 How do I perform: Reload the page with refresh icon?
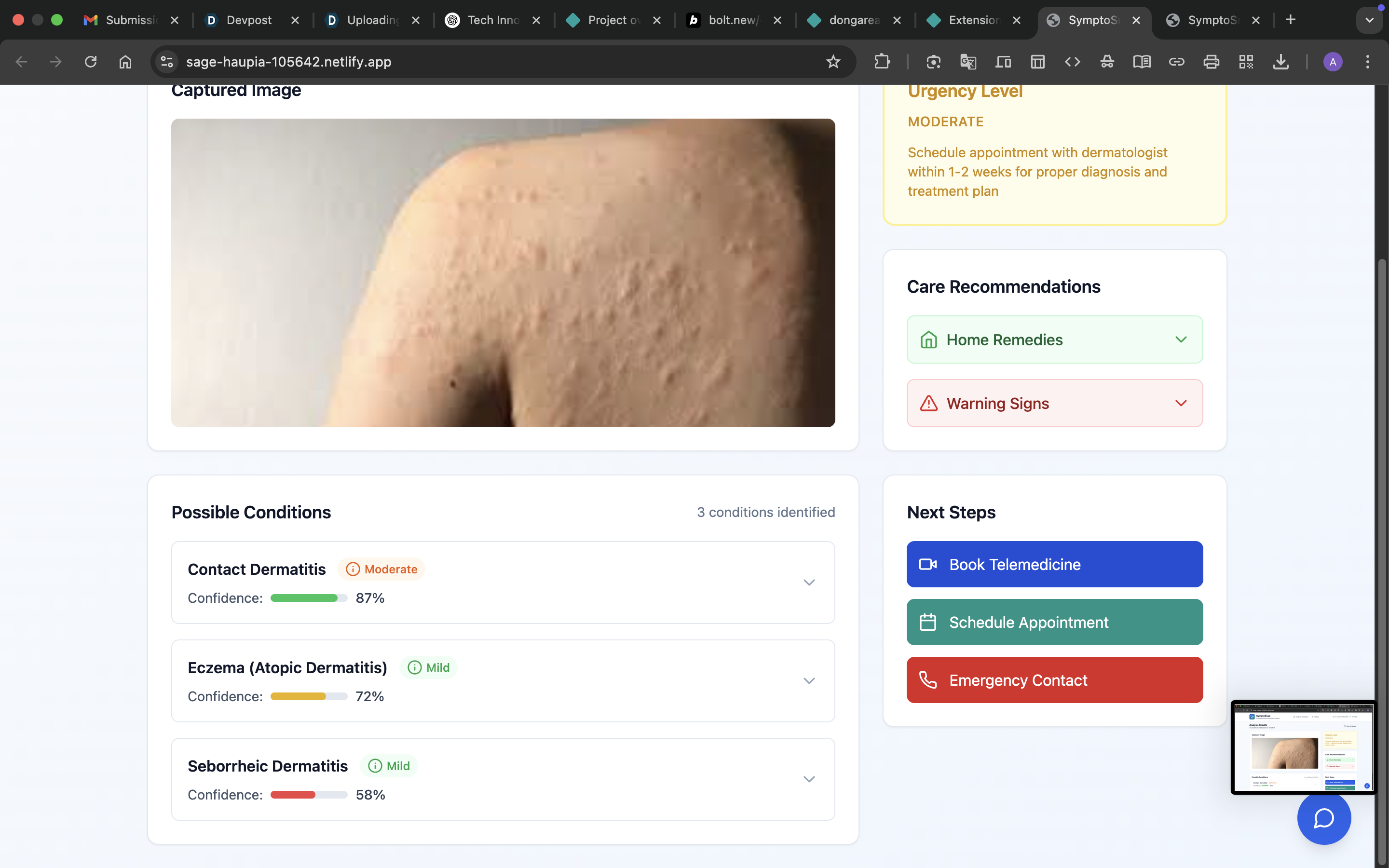click(x=91, y=61)
